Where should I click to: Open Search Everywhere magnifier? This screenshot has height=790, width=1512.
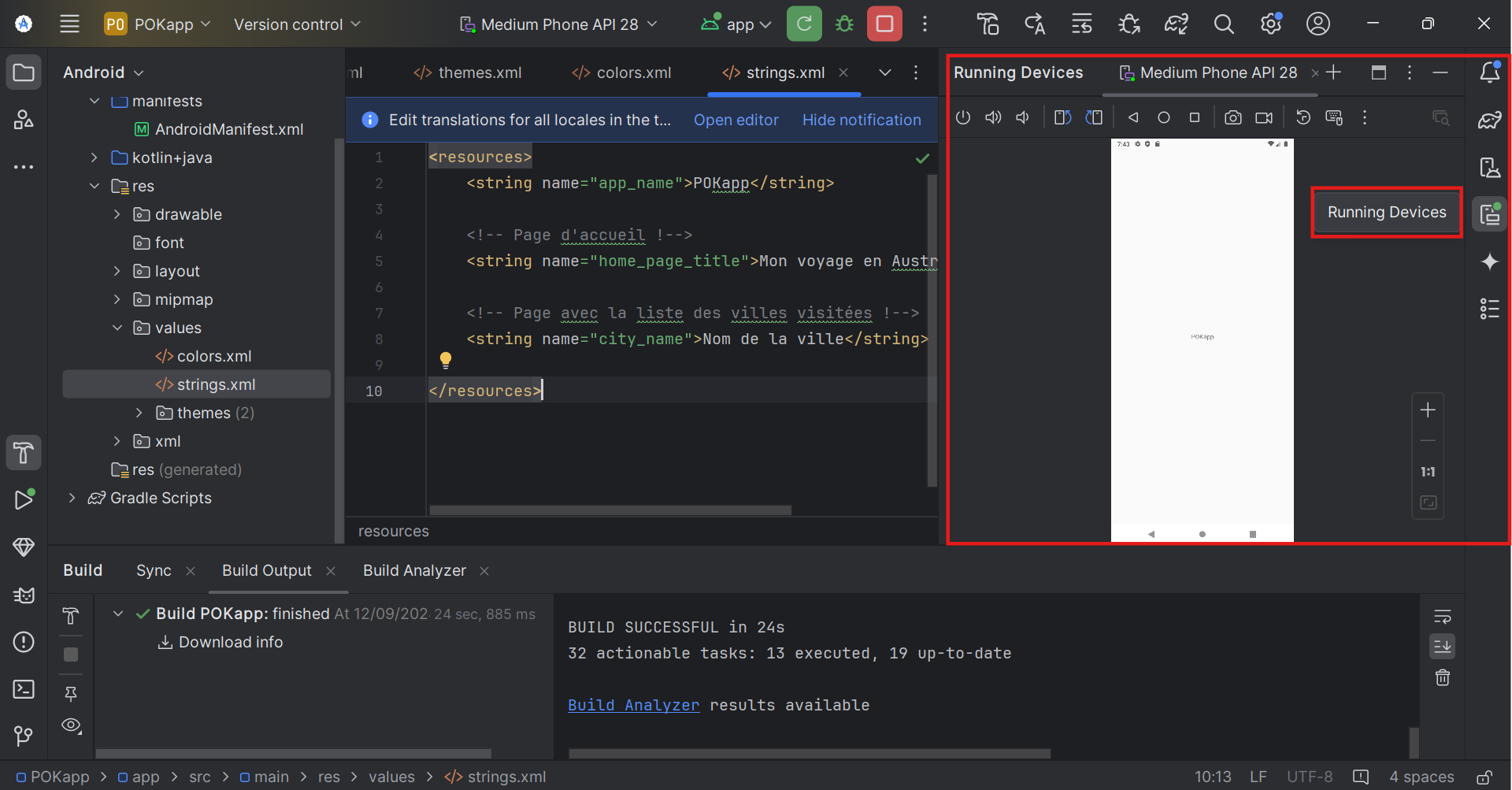1224,24
